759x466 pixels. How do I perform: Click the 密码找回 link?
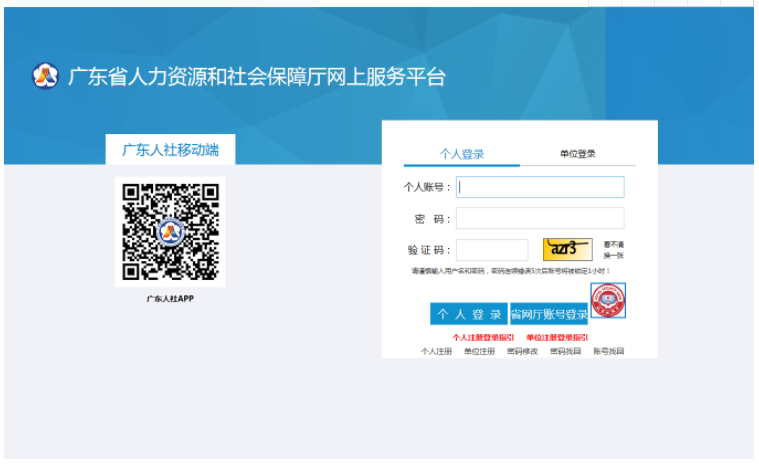click(x=565, y=351)
